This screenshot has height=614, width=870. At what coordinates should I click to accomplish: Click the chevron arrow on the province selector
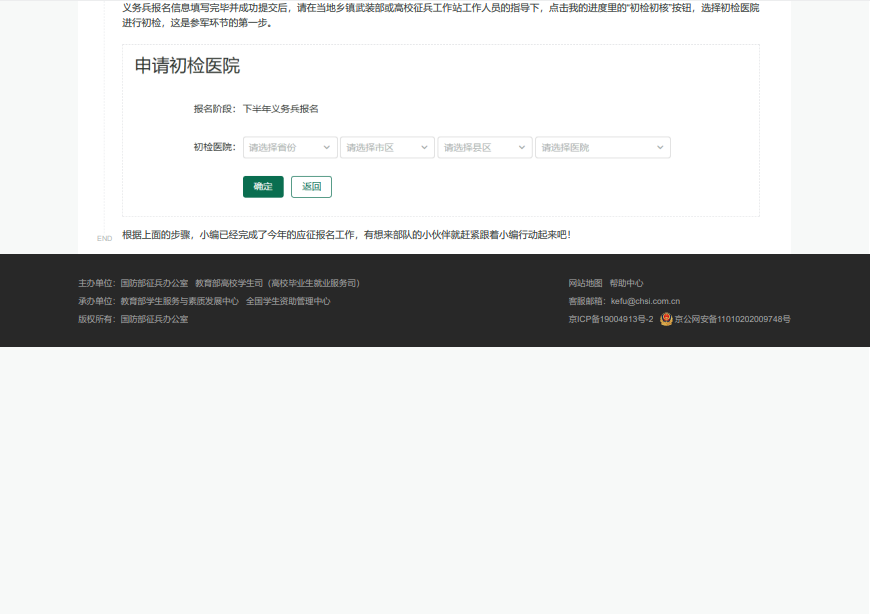pyautogui.click(x=329, y=147)
